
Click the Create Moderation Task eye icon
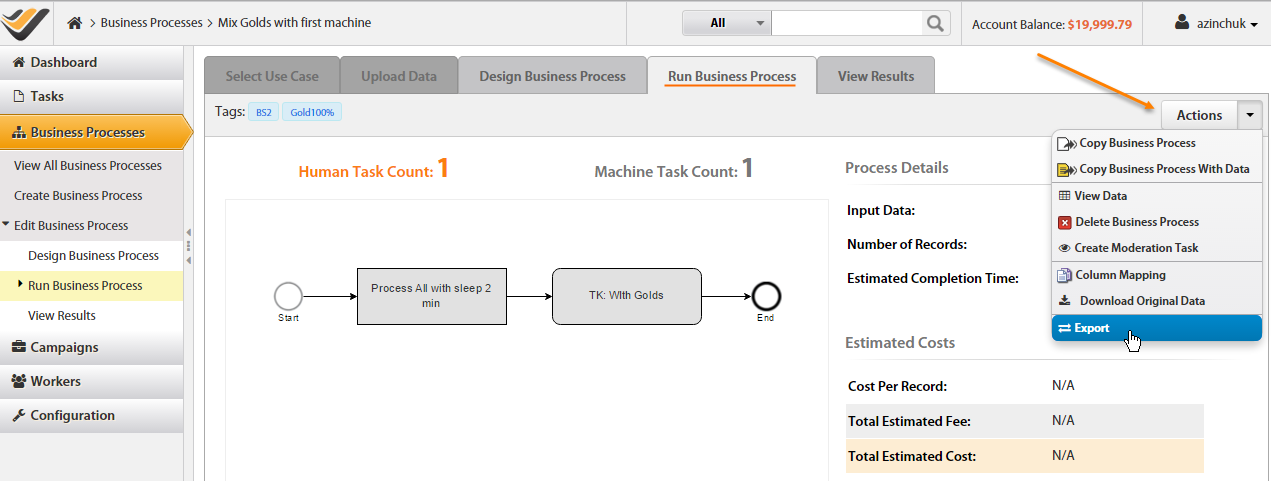coord(1065,248)
